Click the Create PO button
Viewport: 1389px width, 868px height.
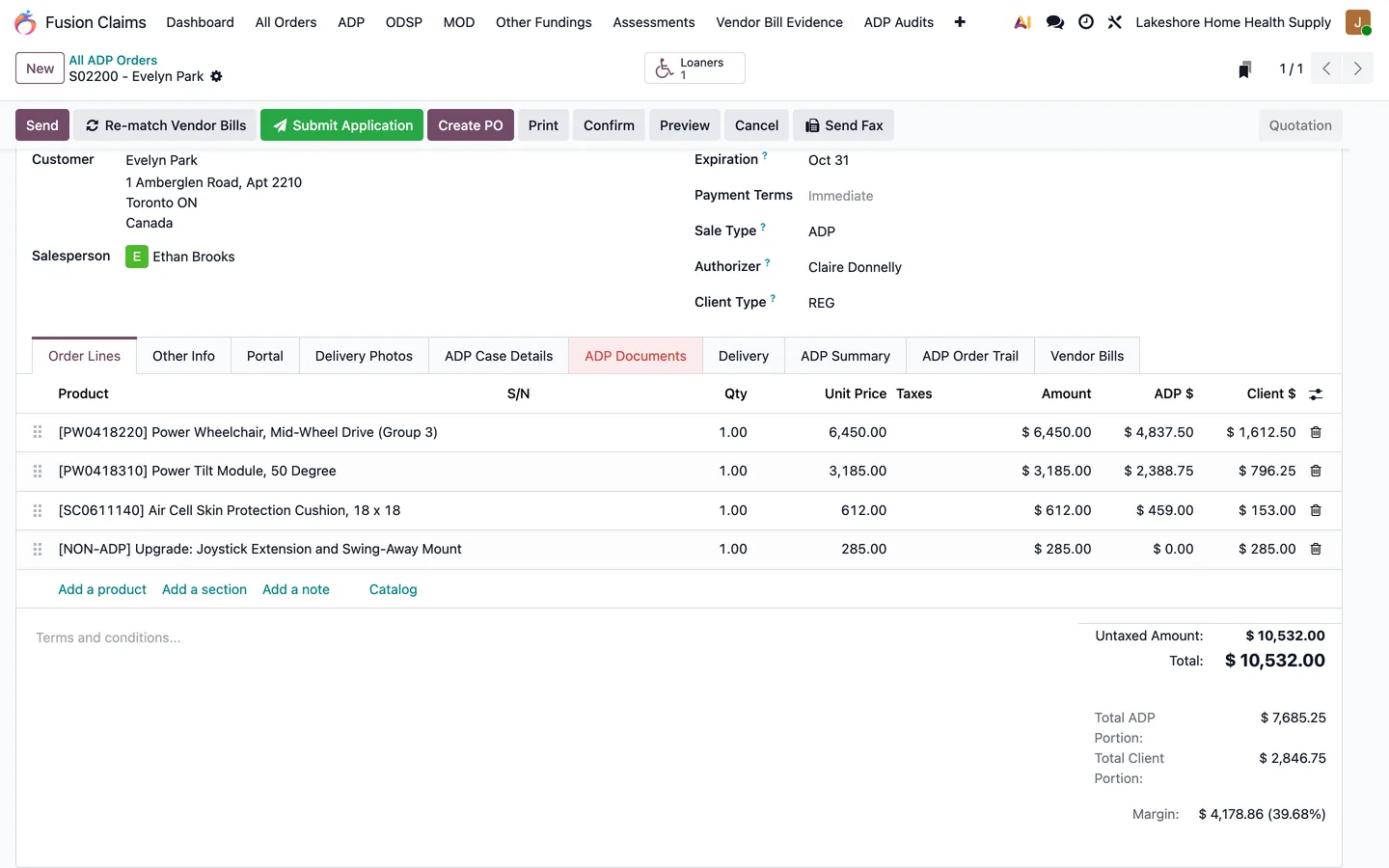(471, 125)
